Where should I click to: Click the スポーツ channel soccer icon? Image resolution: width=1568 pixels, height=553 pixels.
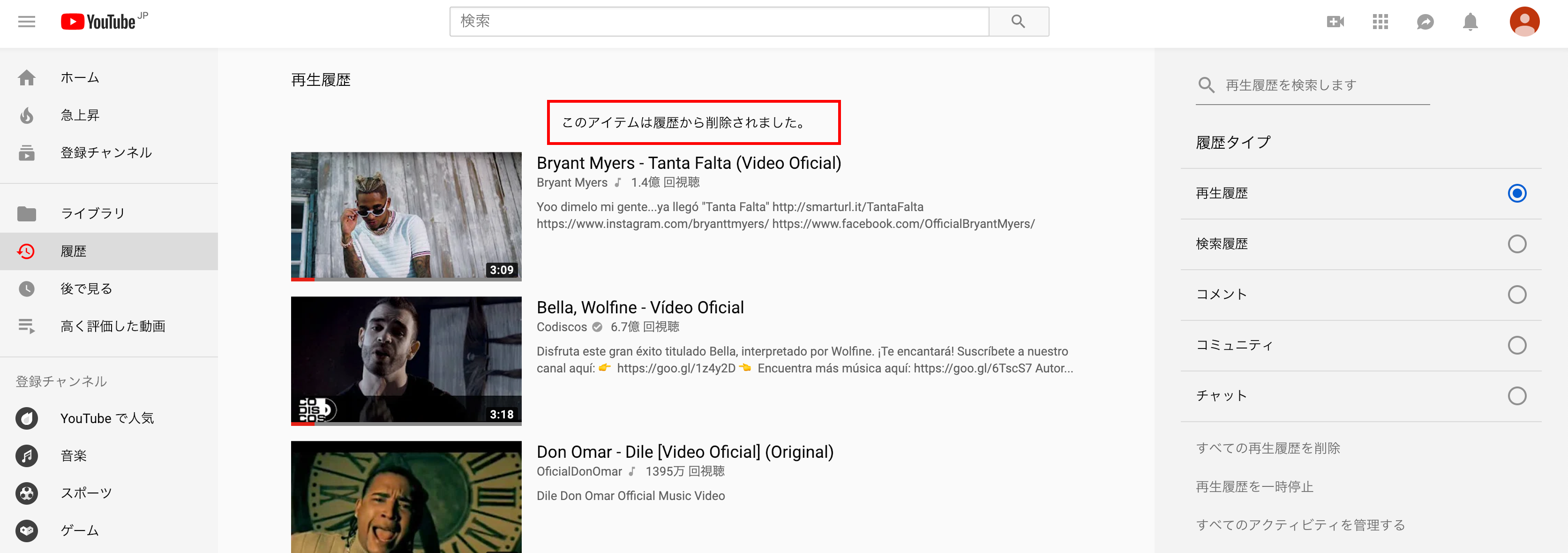27,492
